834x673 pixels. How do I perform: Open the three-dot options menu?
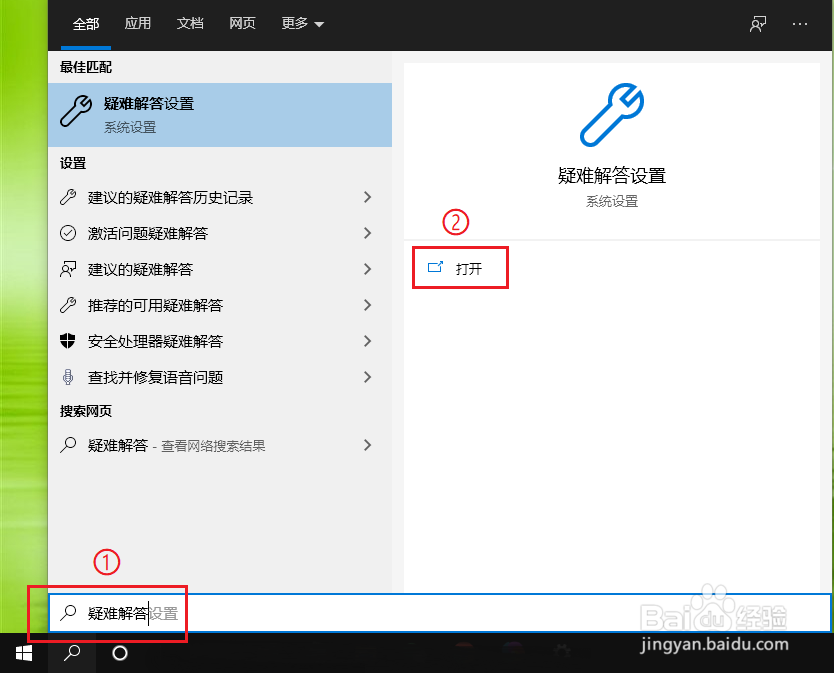[800, 24]
